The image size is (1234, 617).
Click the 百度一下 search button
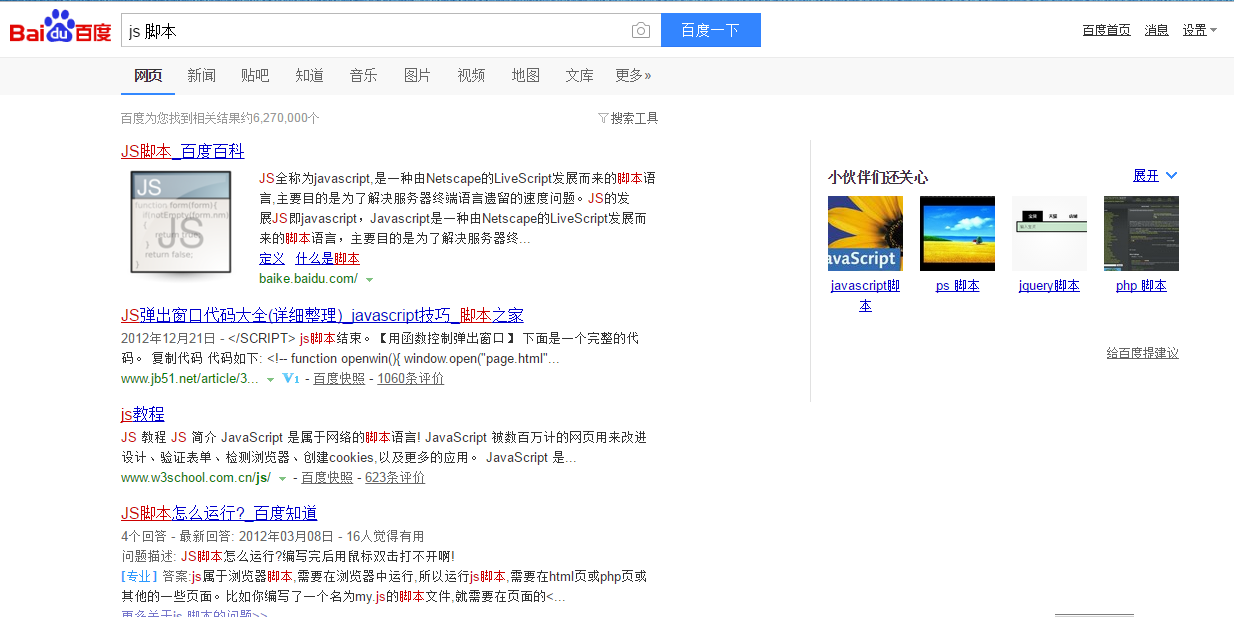pos(711,30)
